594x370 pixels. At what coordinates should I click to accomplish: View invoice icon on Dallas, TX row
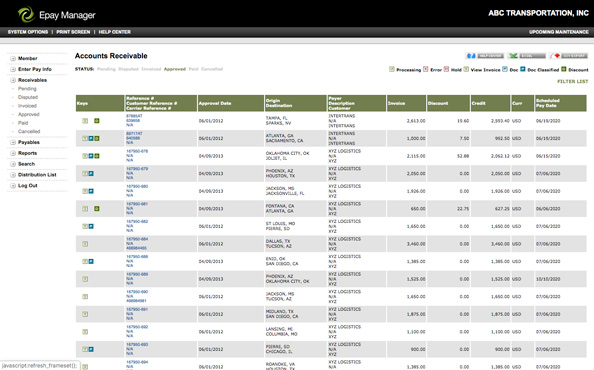(x=85, y=244)
